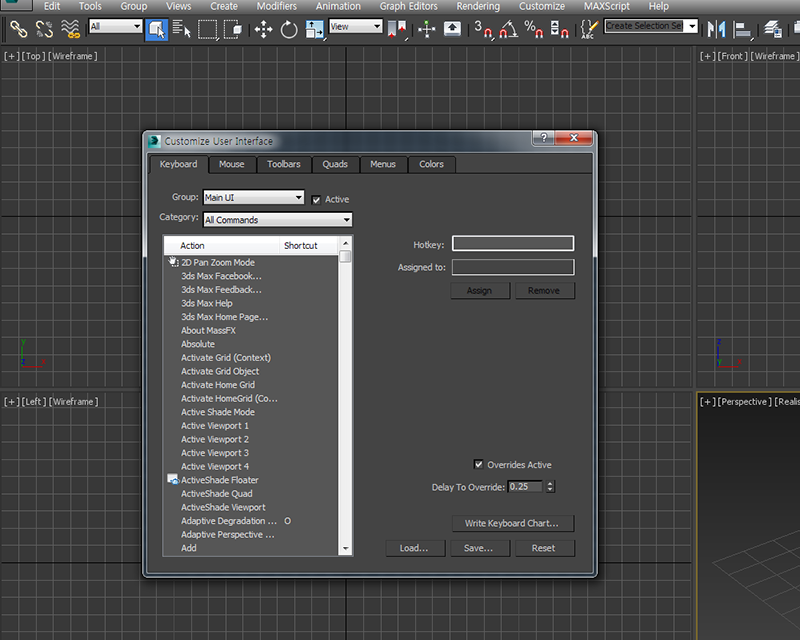Screen dimensions: 800x640
Task: Toggle Overrides Active checkbox
Action: [478, 464]
